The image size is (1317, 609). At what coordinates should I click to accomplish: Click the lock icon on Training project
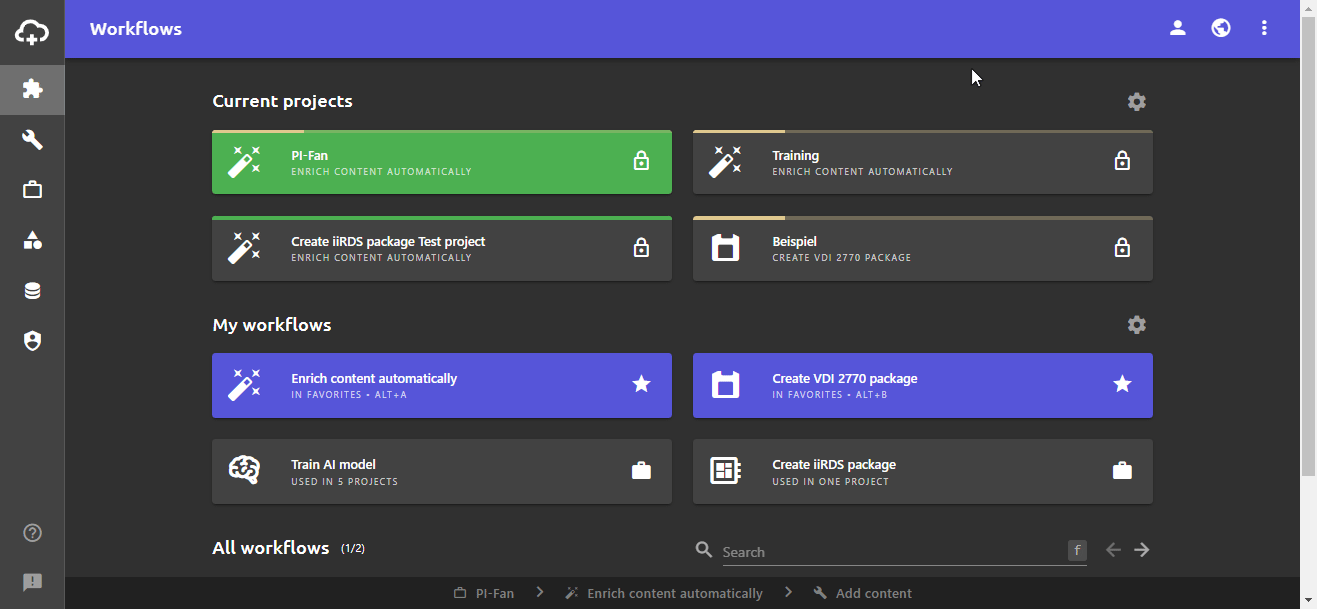1122,161
